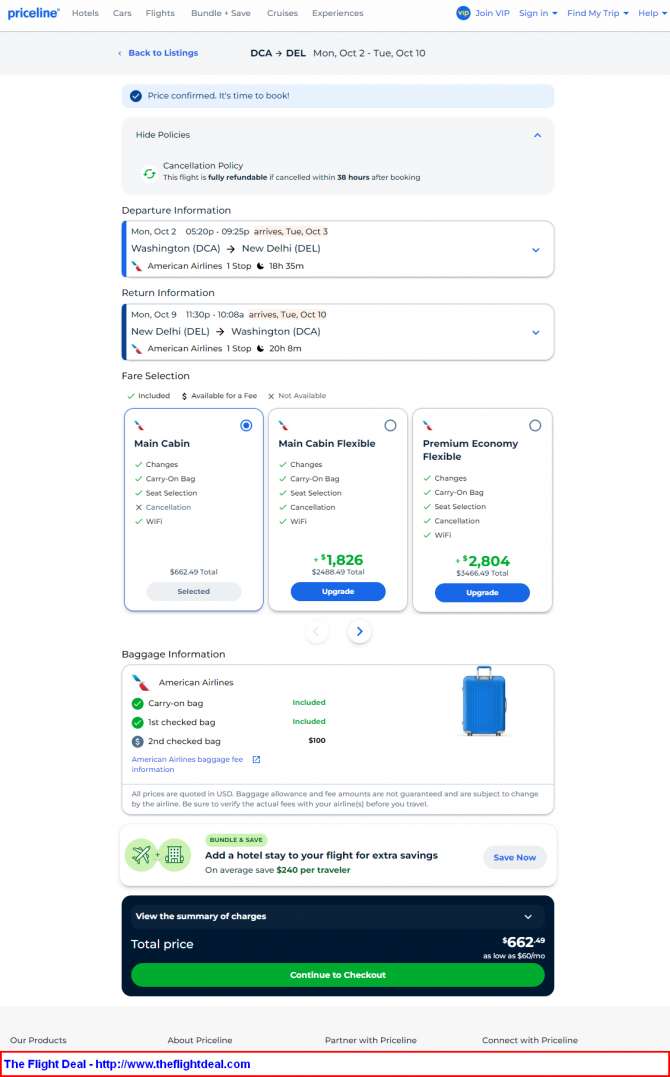Open the Experiences menu item
The width and height of the screenshot is (670, 1077).
click(337, 13)
